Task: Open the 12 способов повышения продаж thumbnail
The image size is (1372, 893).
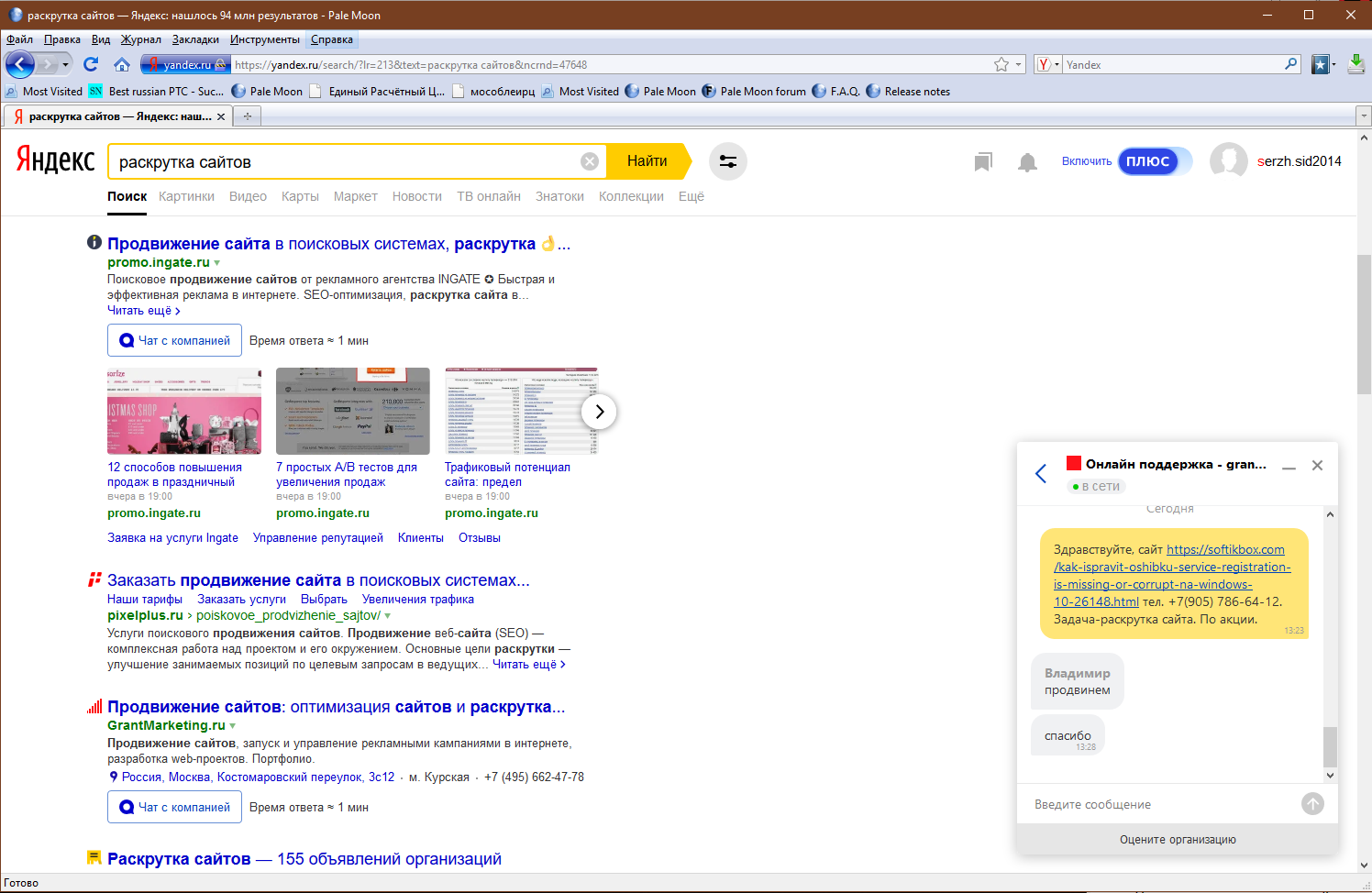Action: click(x=184, y=412)
